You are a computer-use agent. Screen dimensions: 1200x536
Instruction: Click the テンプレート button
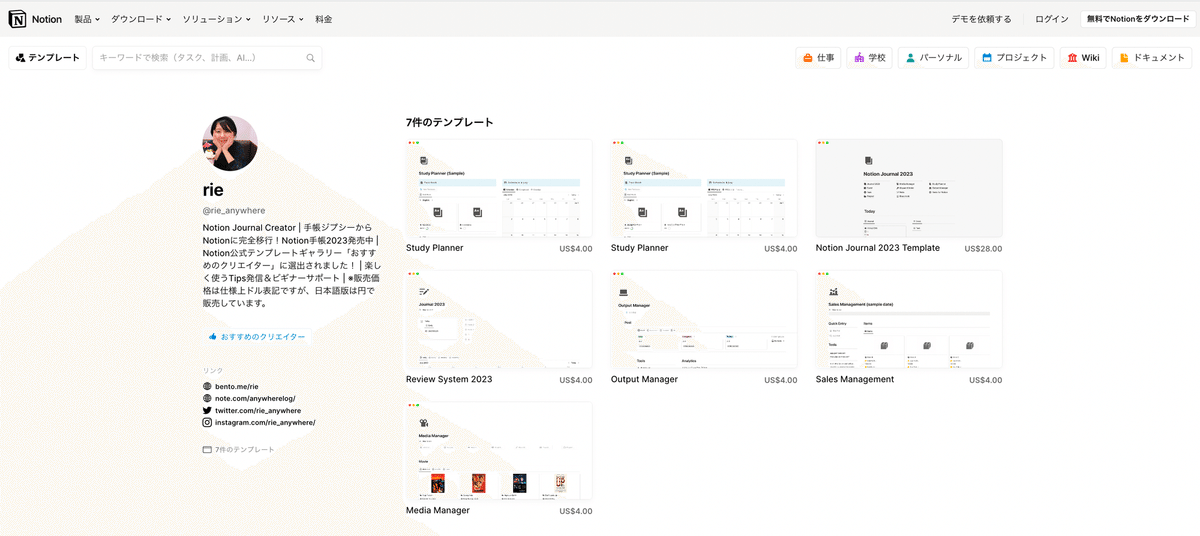[x=48, y=58]
